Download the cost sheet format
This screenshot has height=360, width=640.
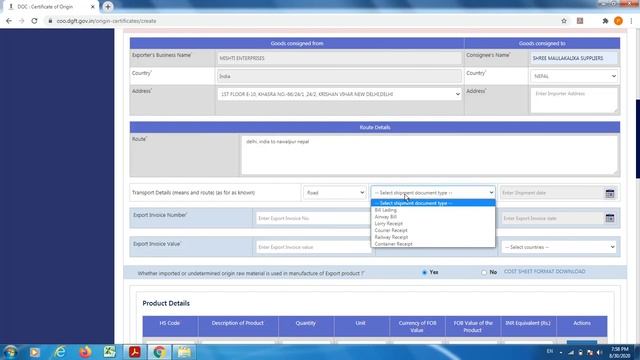click(x=544, y=272)
